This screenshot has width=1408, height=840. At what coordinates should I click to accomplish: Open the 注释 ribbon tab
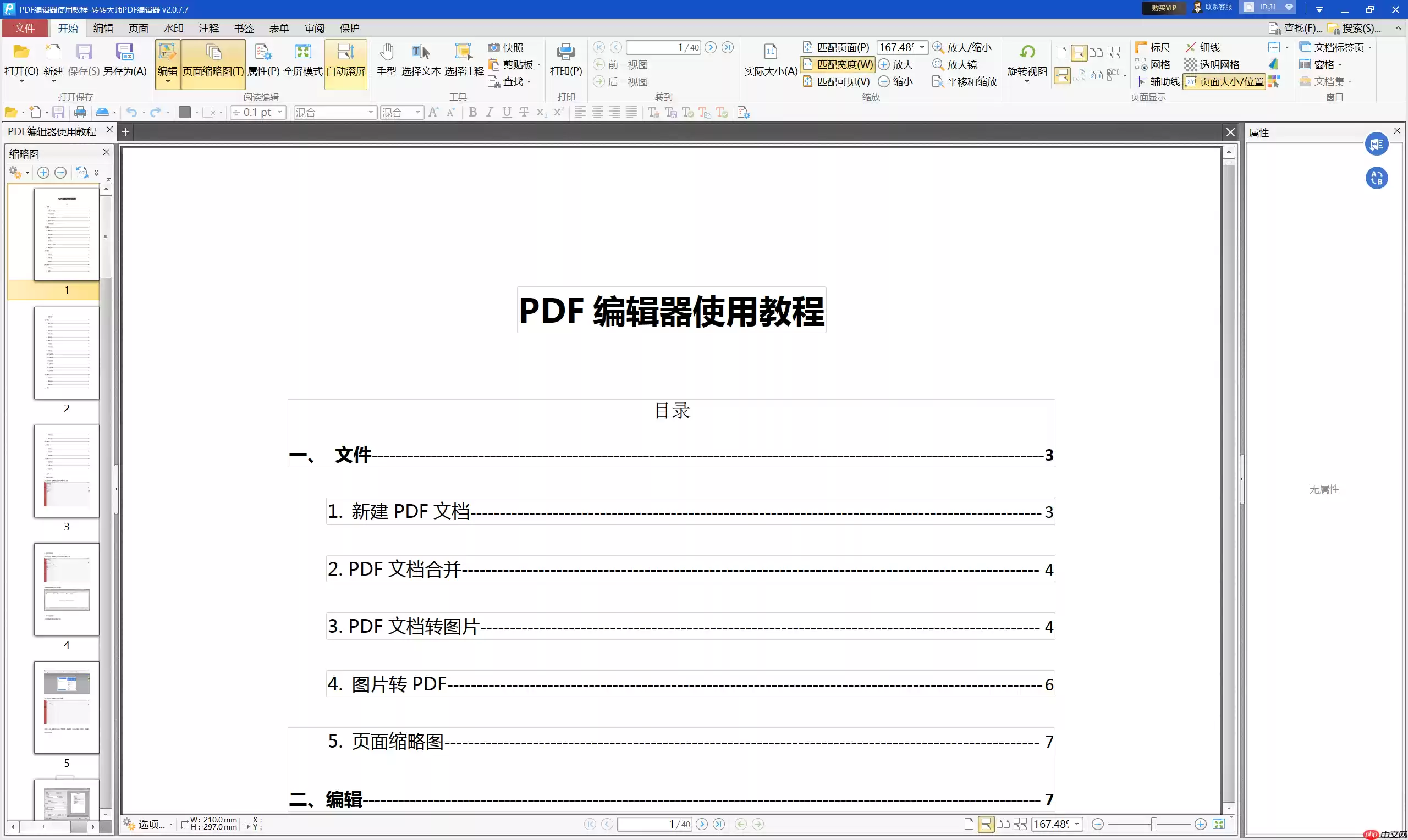click(208, 27)
